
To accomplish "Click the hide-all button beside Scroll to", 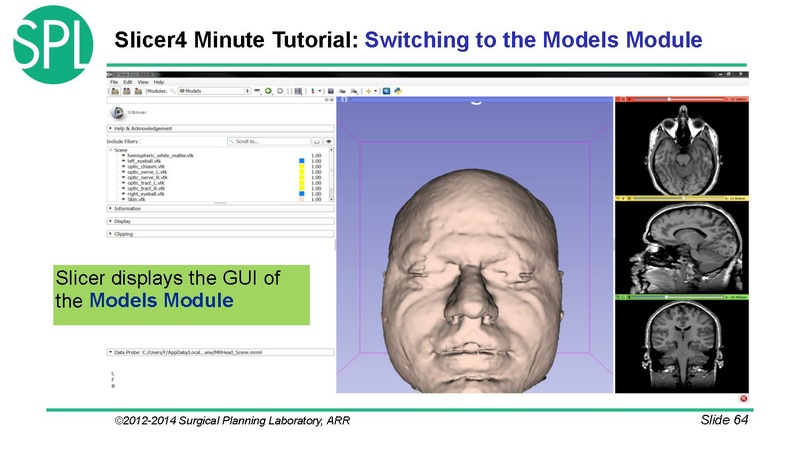I will (317, 141).
